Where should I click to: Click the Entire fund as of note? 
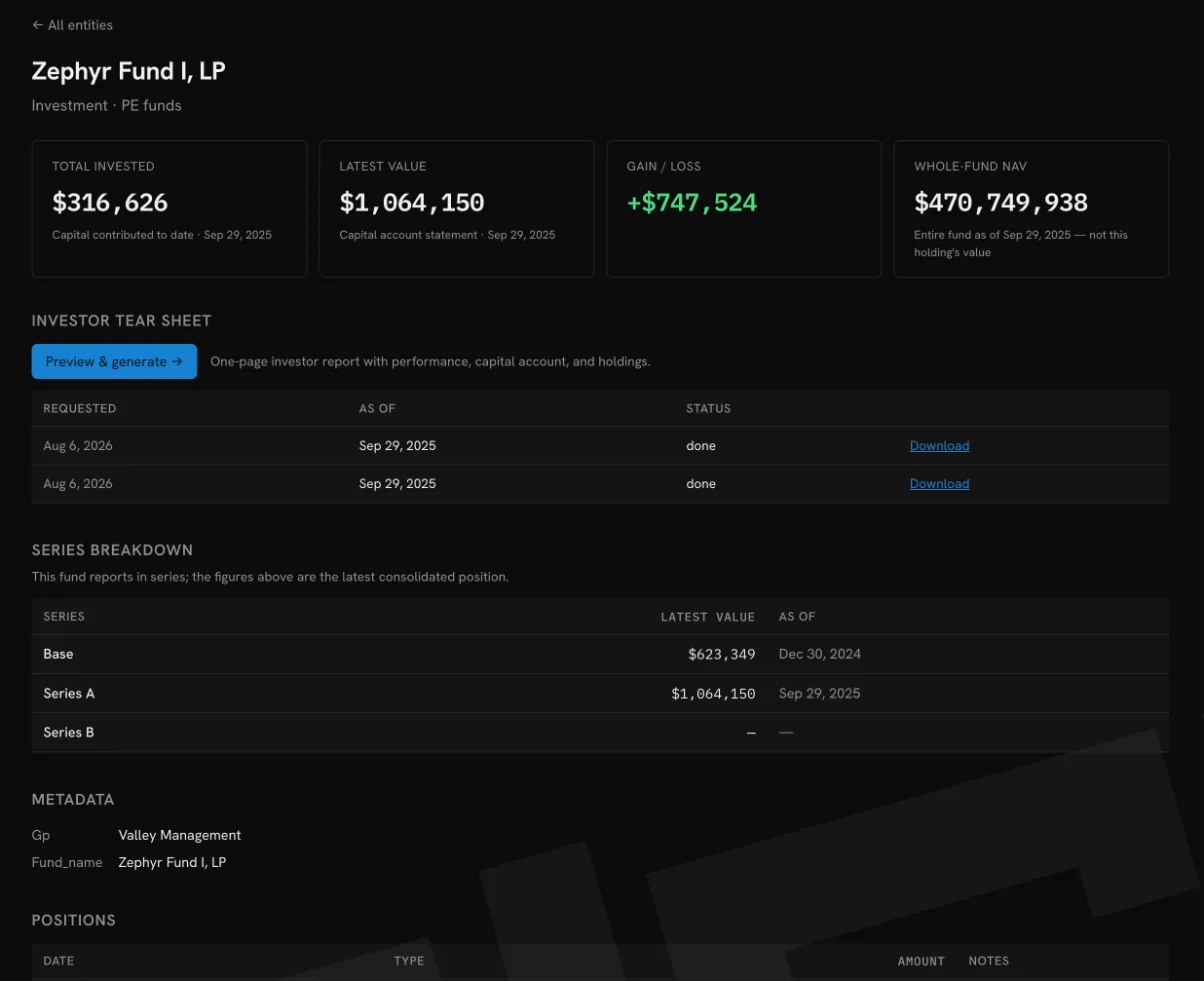(x=1021, y=244)
